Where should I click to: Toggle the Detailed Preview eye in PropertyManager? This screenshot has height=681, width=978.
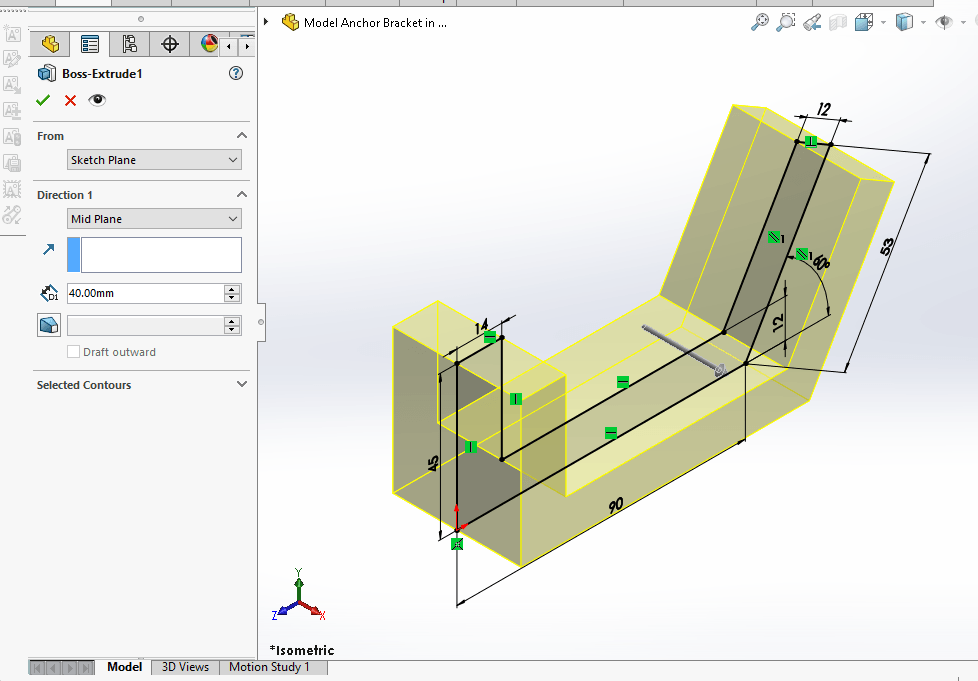coord(96,100)
